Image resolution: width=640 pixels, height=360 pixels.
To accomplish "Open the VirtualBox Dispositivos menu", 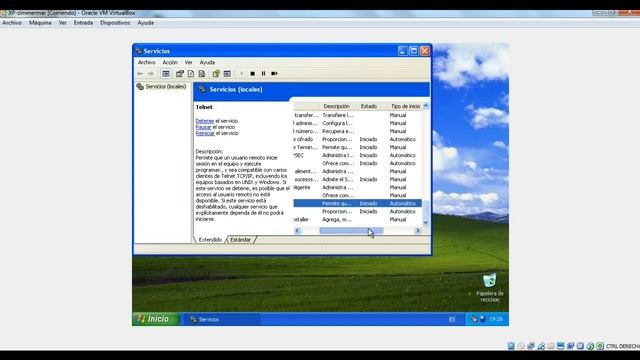I will (115, 23).
